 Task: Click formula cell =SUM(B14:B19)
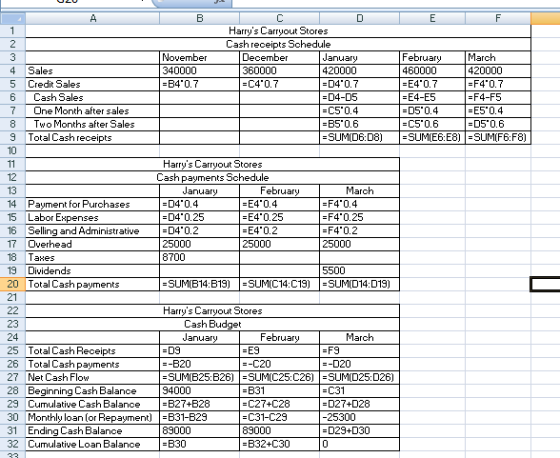click(199, 284)
